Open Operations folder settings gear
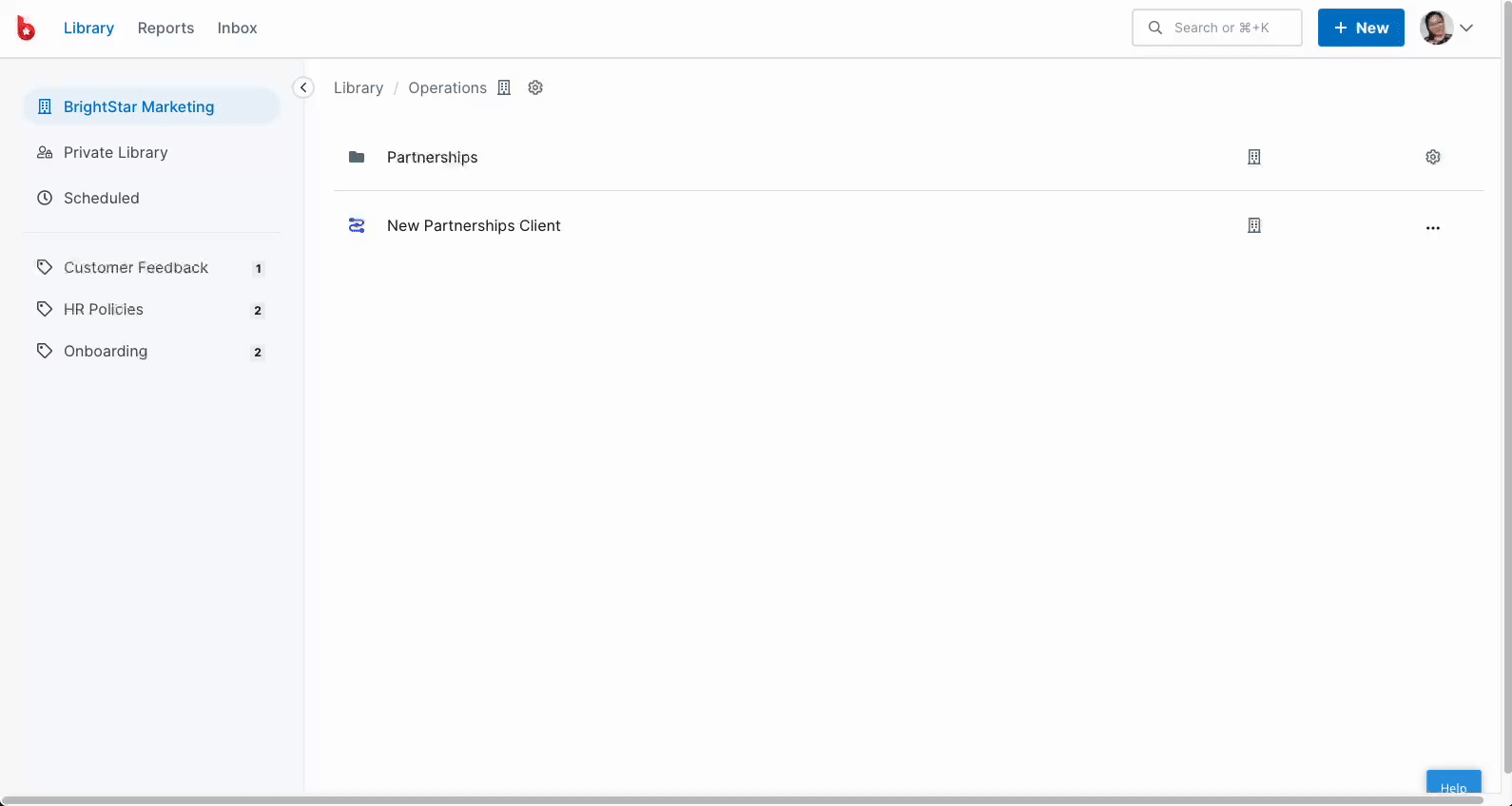This screenshot has width=1512, height=806. (x=535, y=87)
